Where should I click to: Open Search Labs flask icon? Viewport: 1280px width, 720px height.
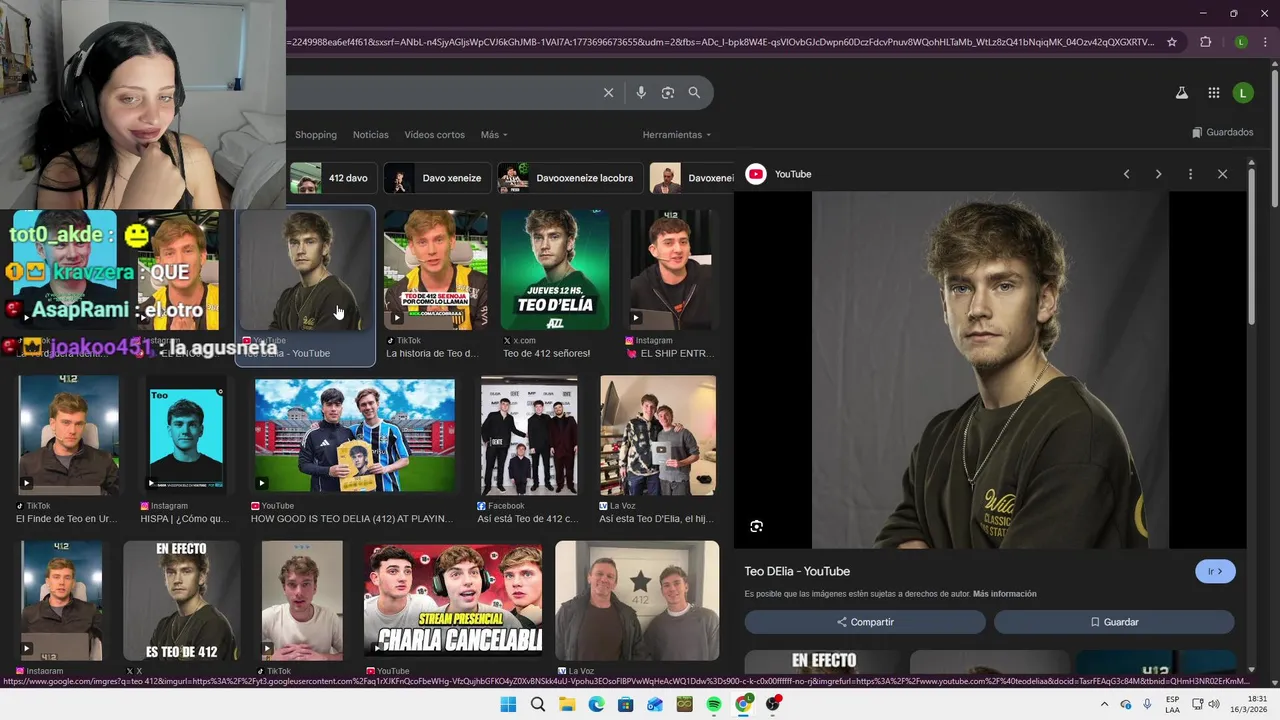click(1181, 93)
